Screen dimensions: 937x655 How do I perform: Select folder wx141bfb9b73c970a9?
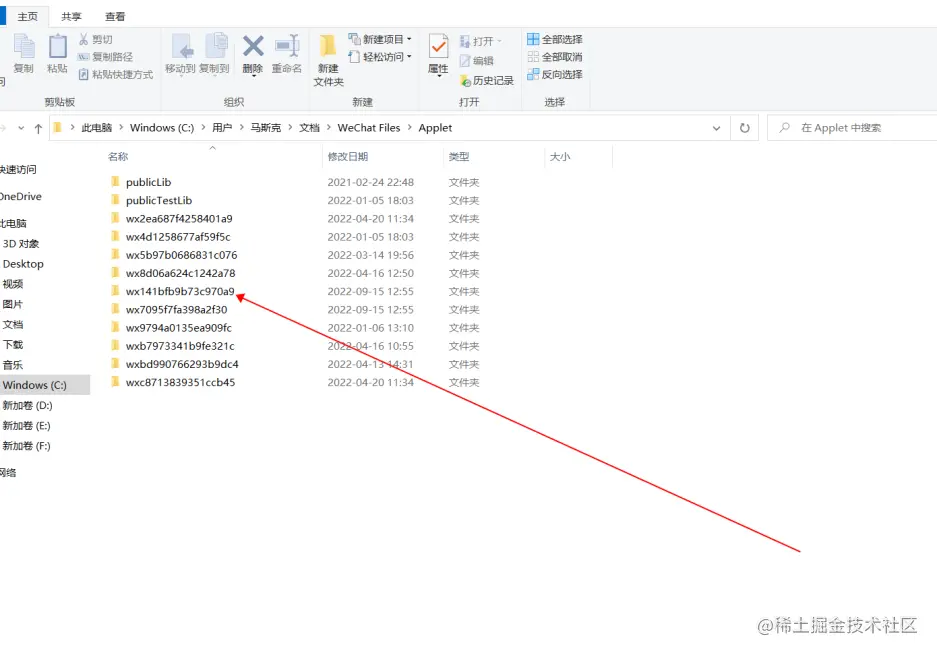pyautogui.click(x=180, y=292)
